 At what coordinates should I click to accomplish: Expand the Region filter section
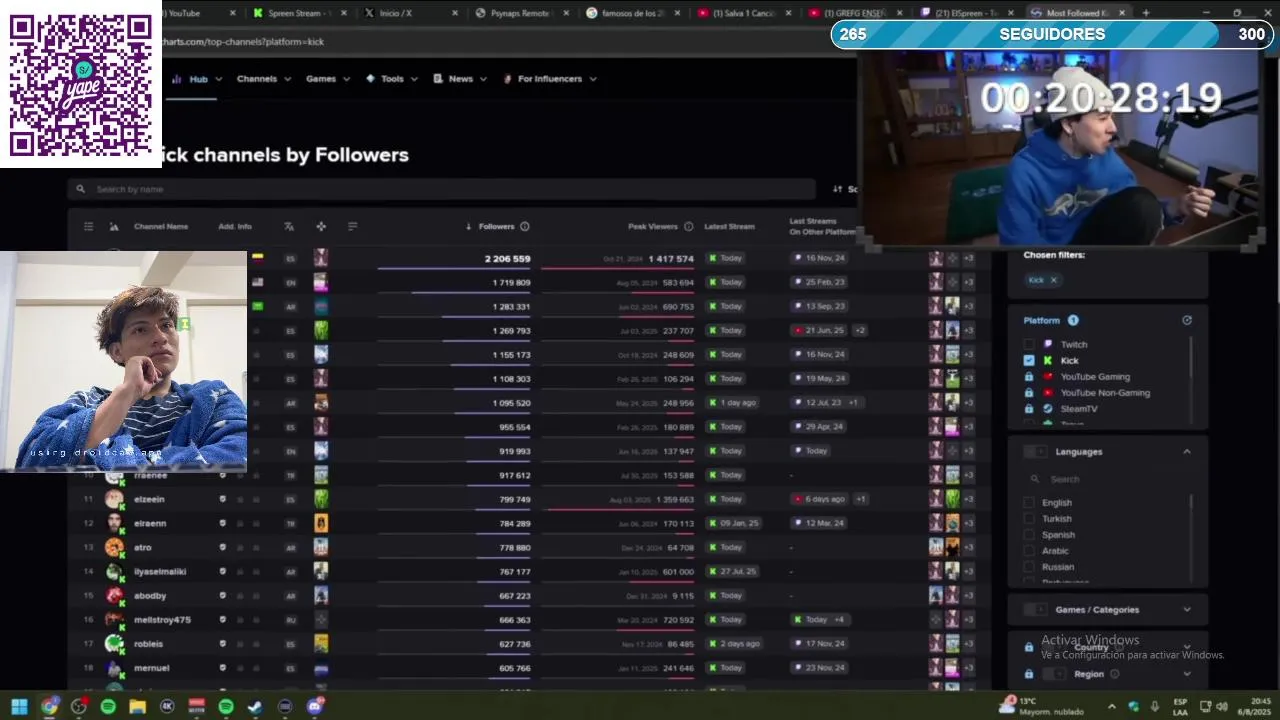coord(1187,674)
